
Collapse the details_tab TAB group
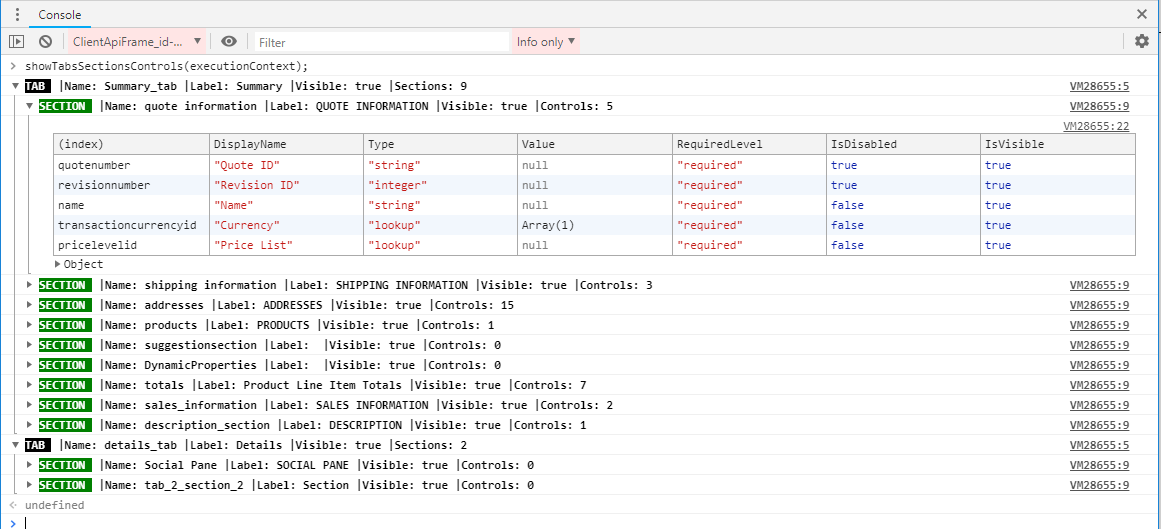pyautogui.click(x=16, y=446)
